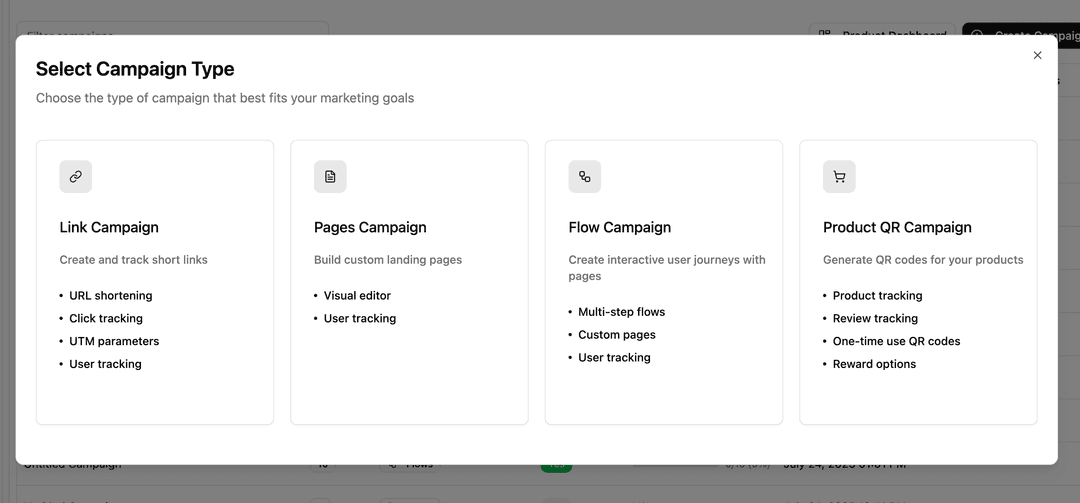
Task: Close the Select Campaign Type dialog
Action: pyautogui.click(x=1037, y=56)
